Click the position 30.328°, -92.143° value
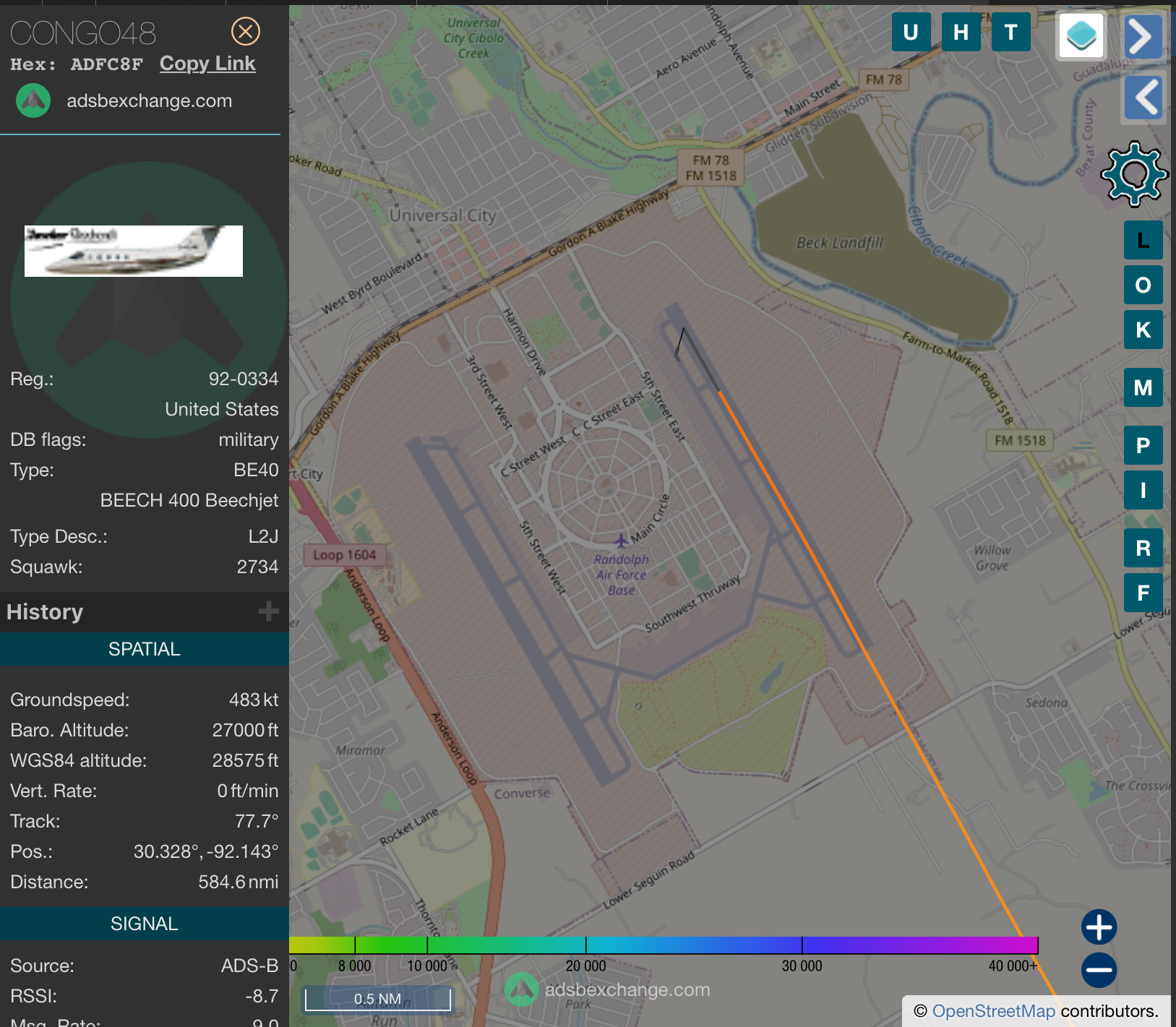The width and height of the screenshot is (1176, 1027). (206, 851)
